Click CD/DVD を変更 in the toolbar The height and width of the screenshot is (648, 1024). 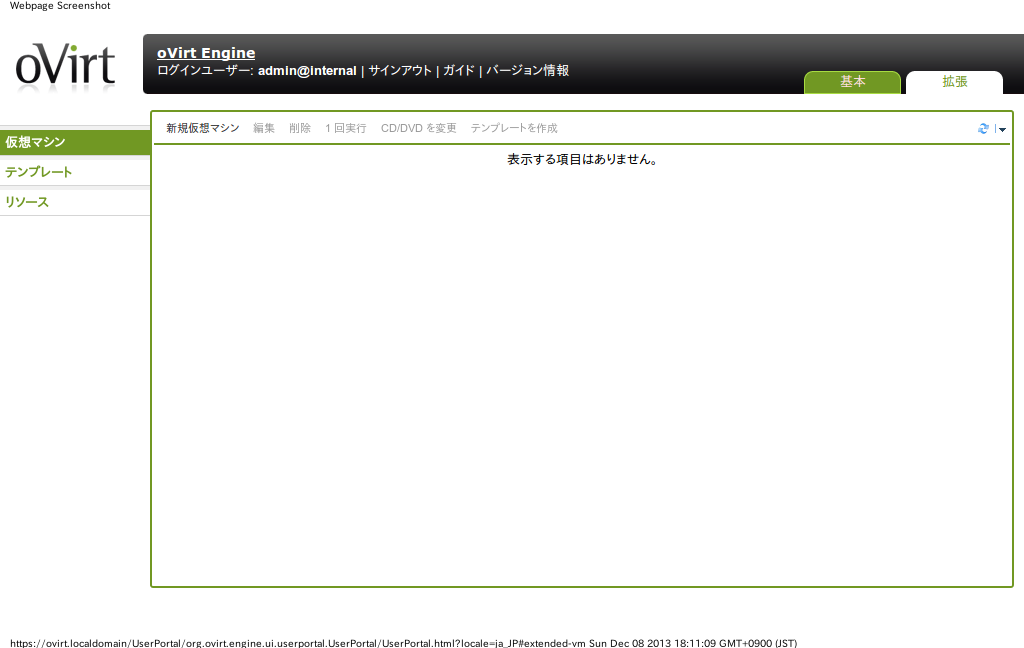click(418, 129)
